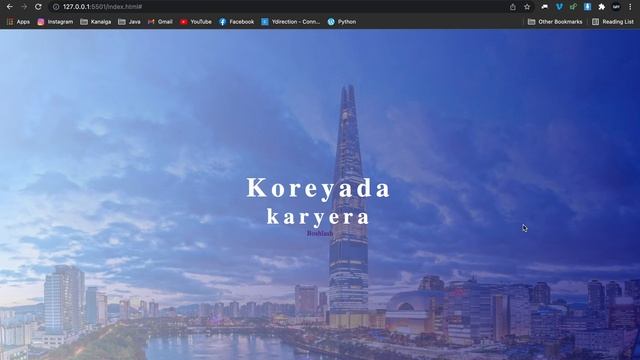Viewport: 640px width, 360px height.
Task: Click the address bar URL 127.0.0.1:5501
Action: point(102,7)
